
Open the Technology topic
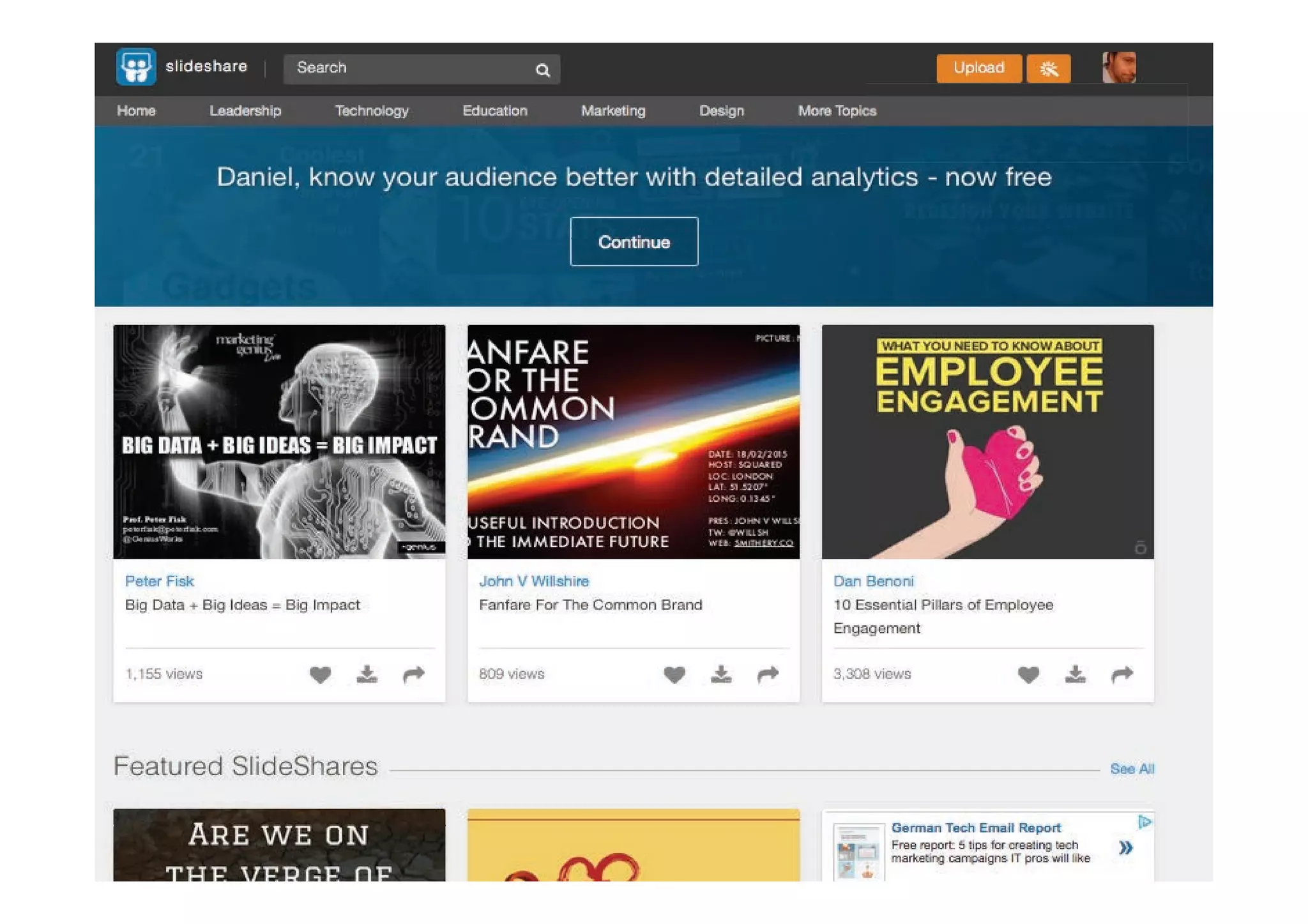[x=372, y=111]
